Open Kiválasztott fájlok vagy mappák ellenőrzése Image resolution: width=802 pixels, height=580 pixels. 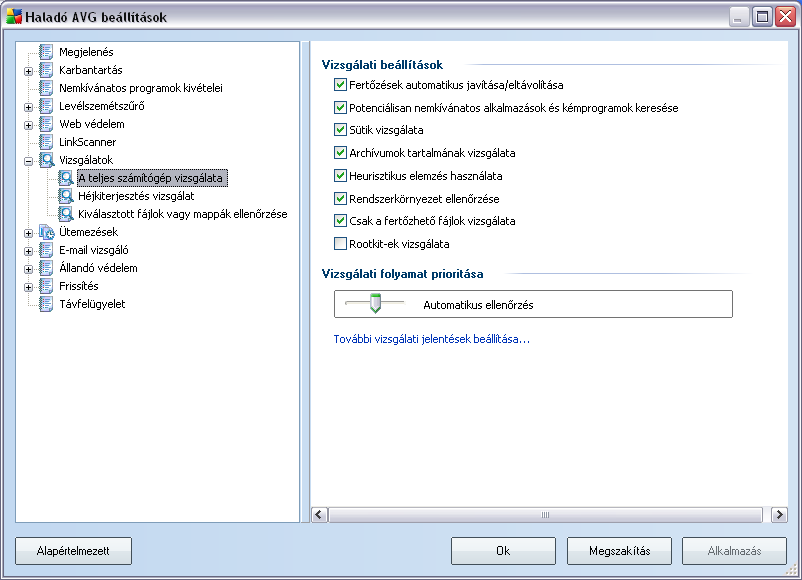point(183,214)
